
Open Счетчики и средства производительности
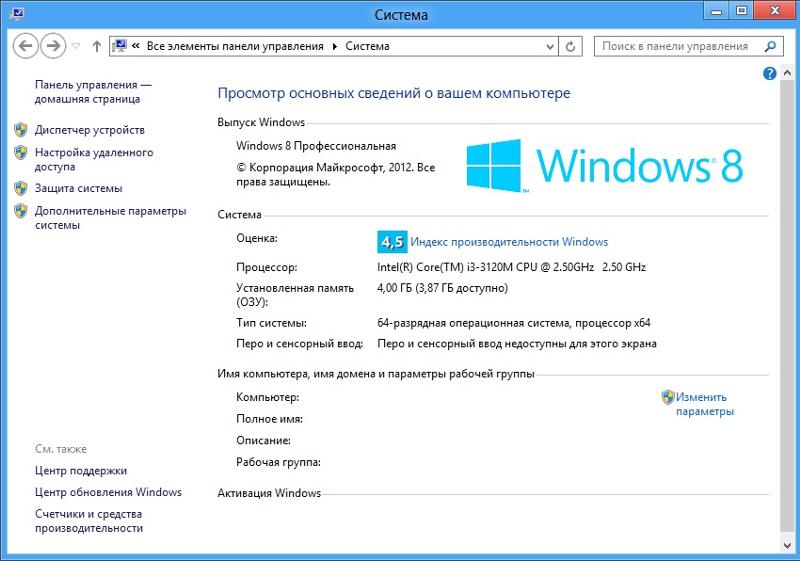(89, 521)
